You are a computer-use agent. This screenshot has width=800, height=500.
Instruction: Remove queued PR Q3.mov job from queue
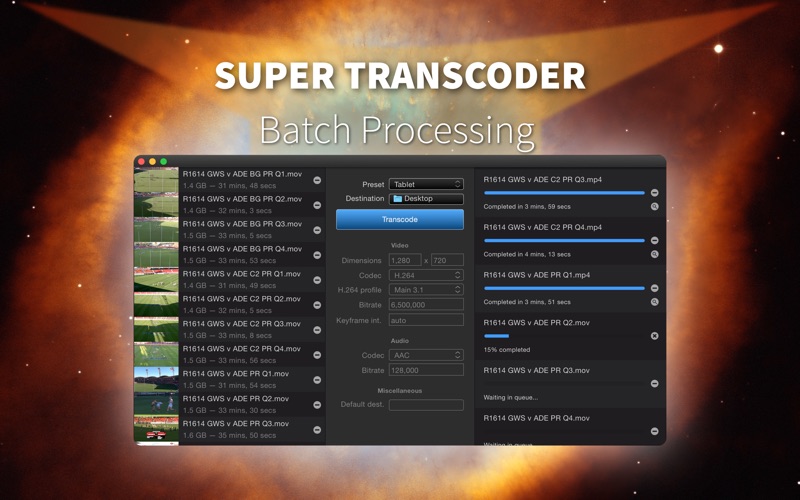coord(655,384)
